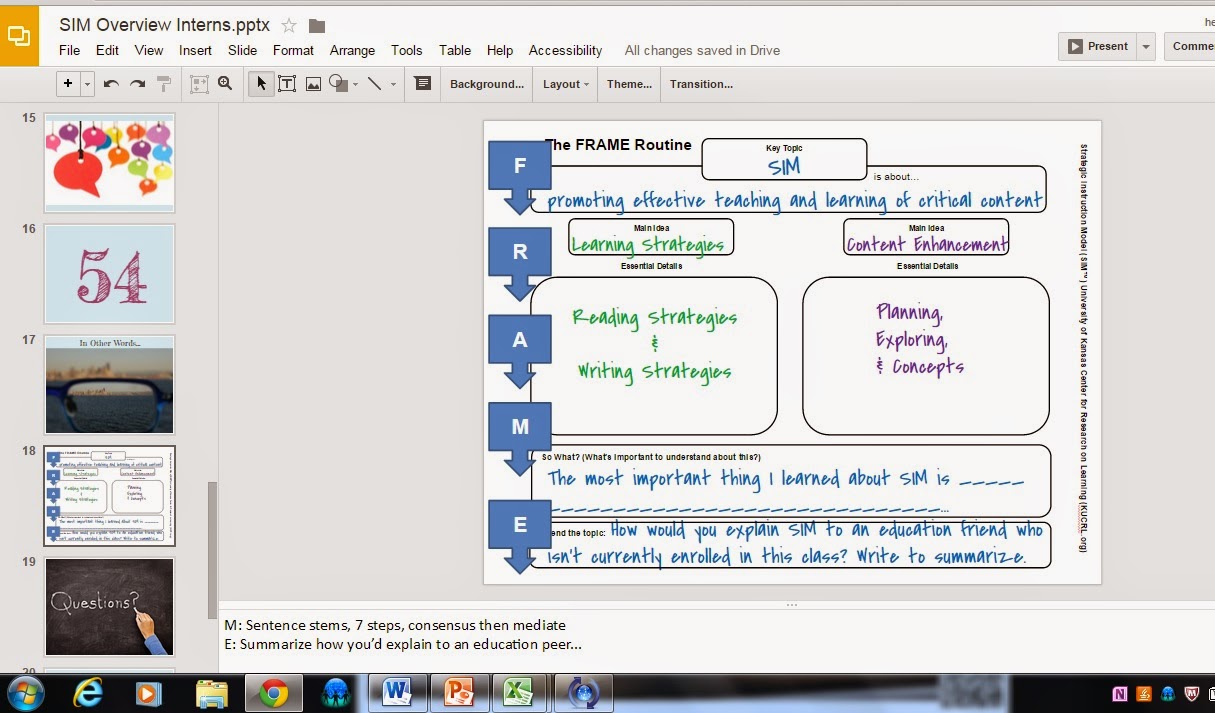Add a new slide with plus button

pos(68,84)
